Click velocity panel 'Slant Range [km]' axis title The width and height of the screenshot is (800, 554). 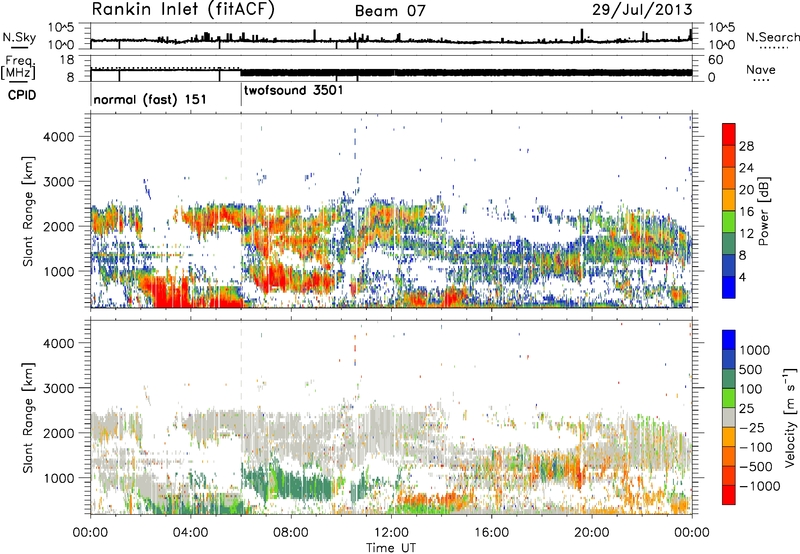(28, 418)
